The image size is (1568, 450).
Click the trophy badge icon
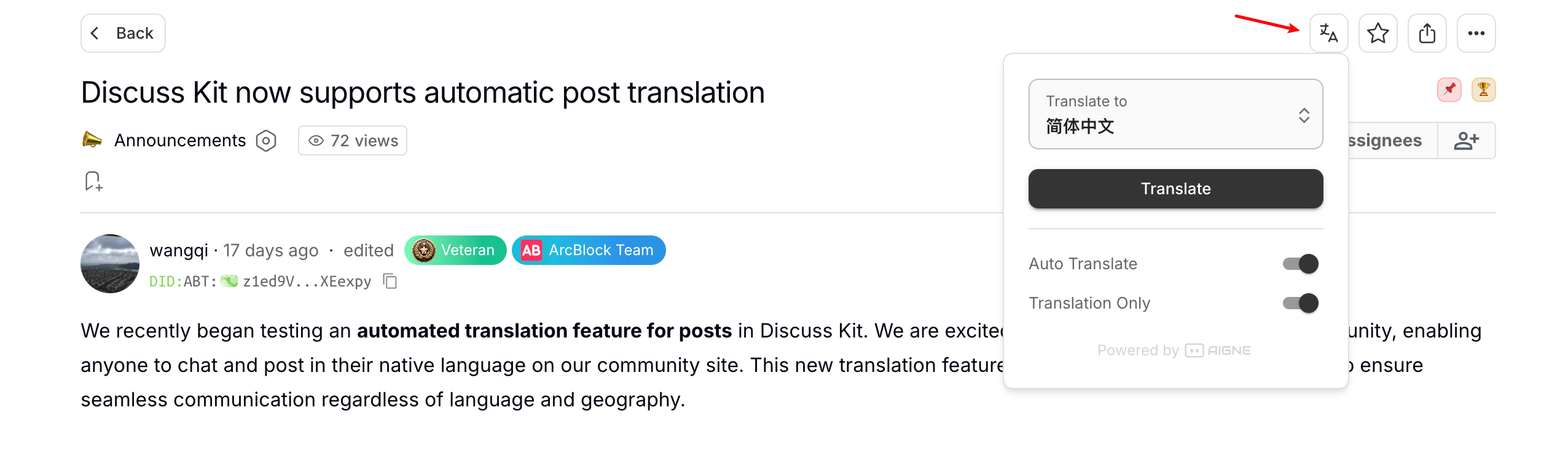[1483, 90]
